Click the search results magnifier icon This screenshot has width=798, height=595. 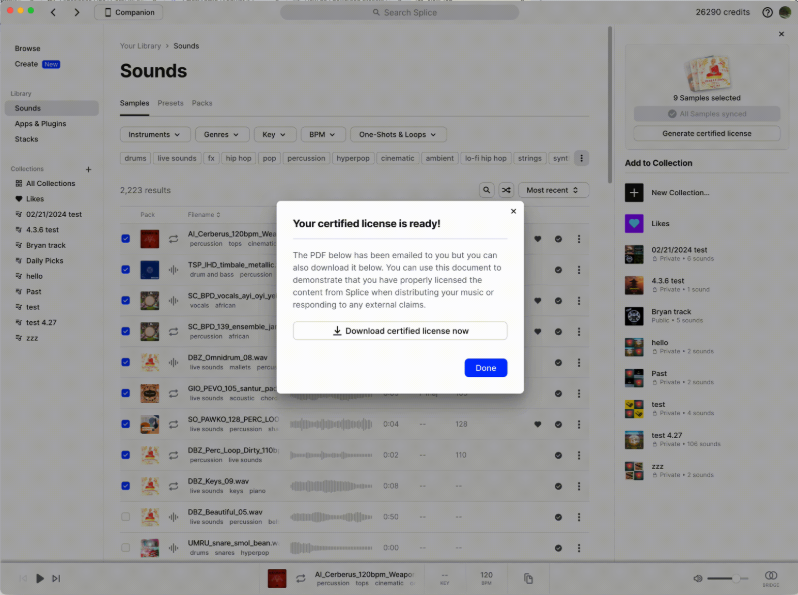point(487,190)
